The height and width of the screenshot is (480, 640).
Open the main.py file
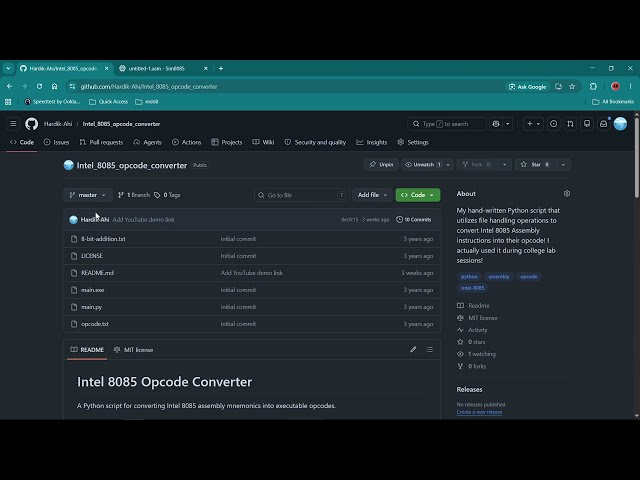(x=91, y=307)
